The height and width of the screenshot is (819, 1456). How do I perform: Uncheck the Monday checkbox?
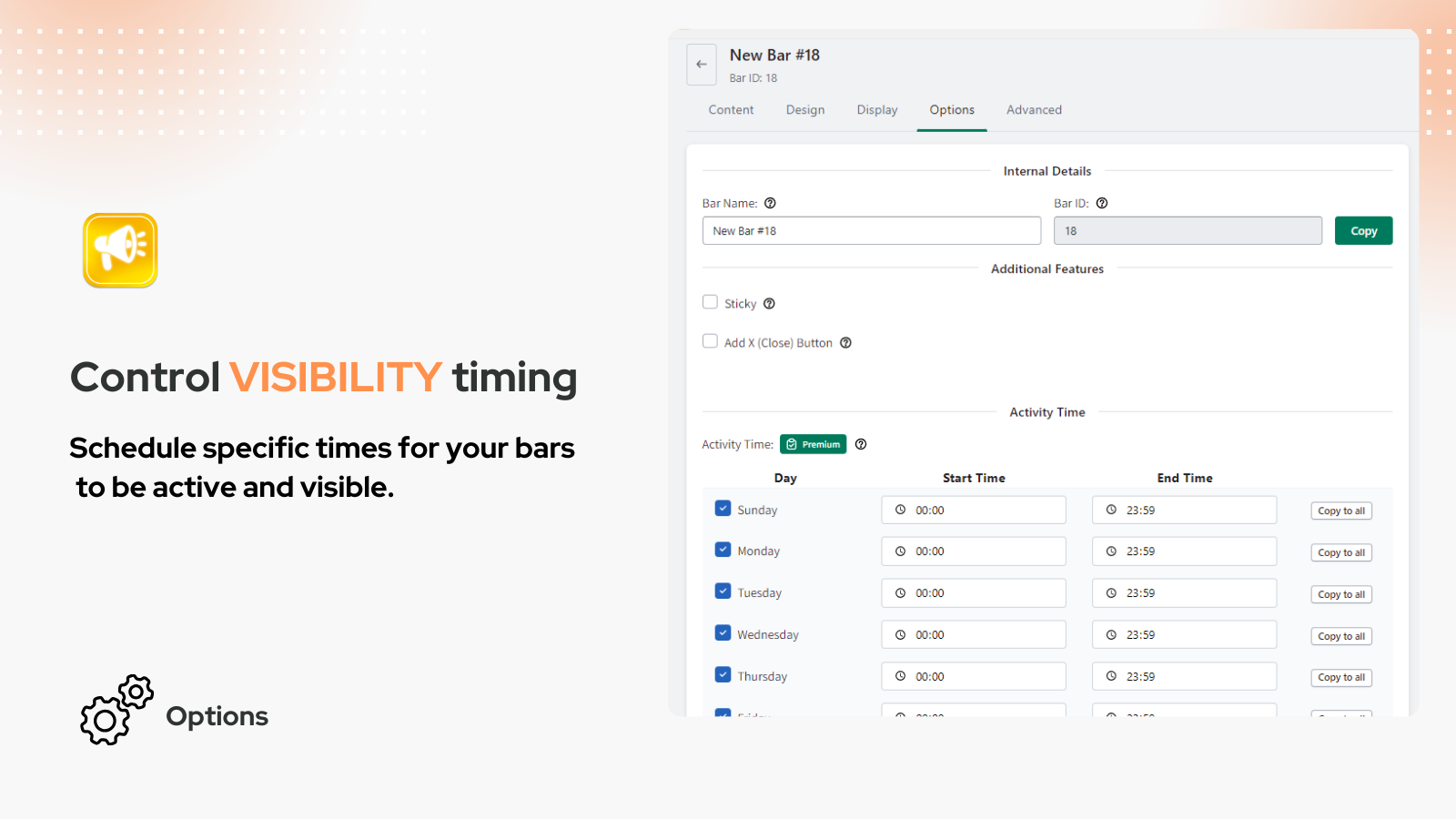click(x=723, y=550)
